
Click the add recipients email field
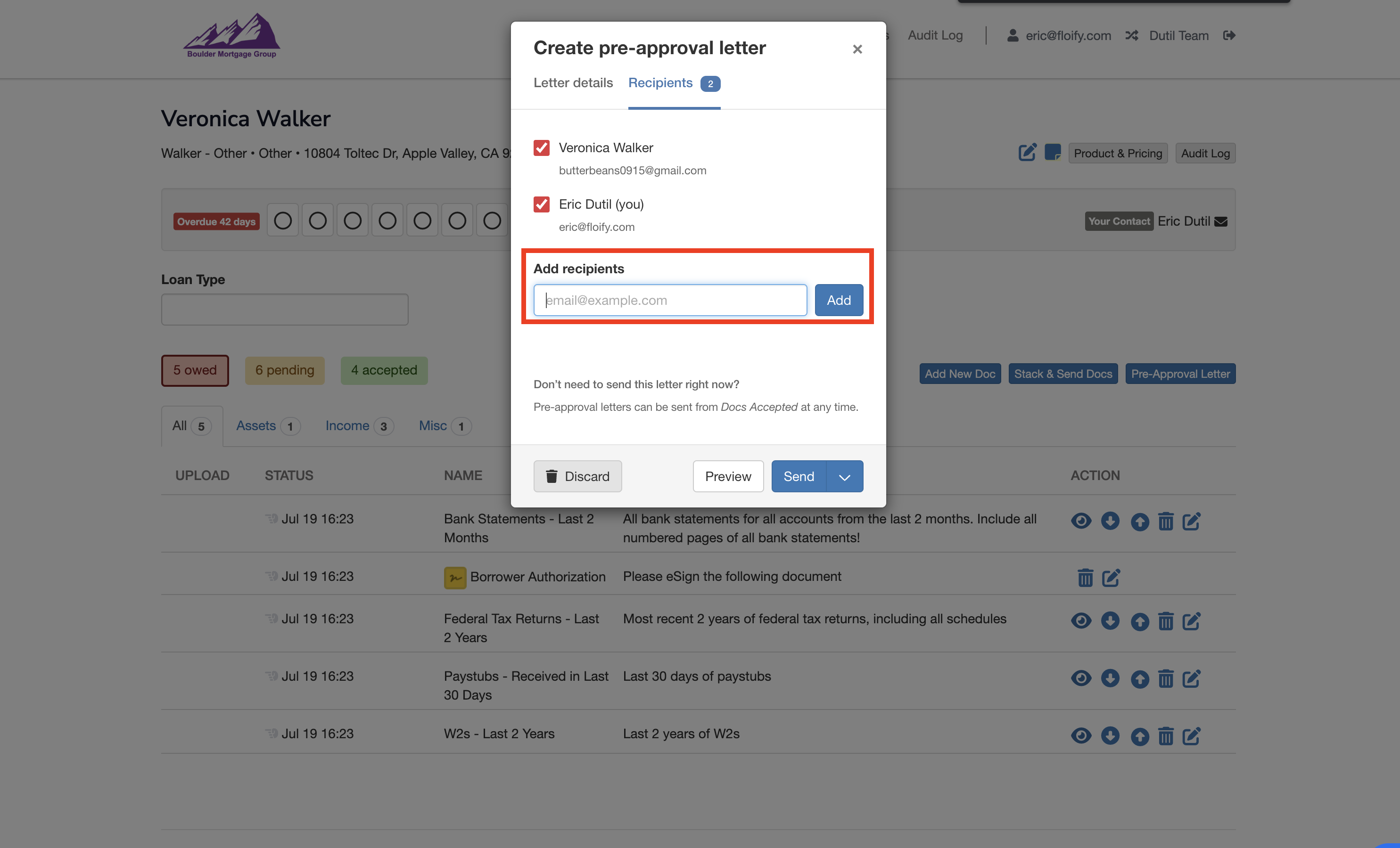click(x=670, y=300)
